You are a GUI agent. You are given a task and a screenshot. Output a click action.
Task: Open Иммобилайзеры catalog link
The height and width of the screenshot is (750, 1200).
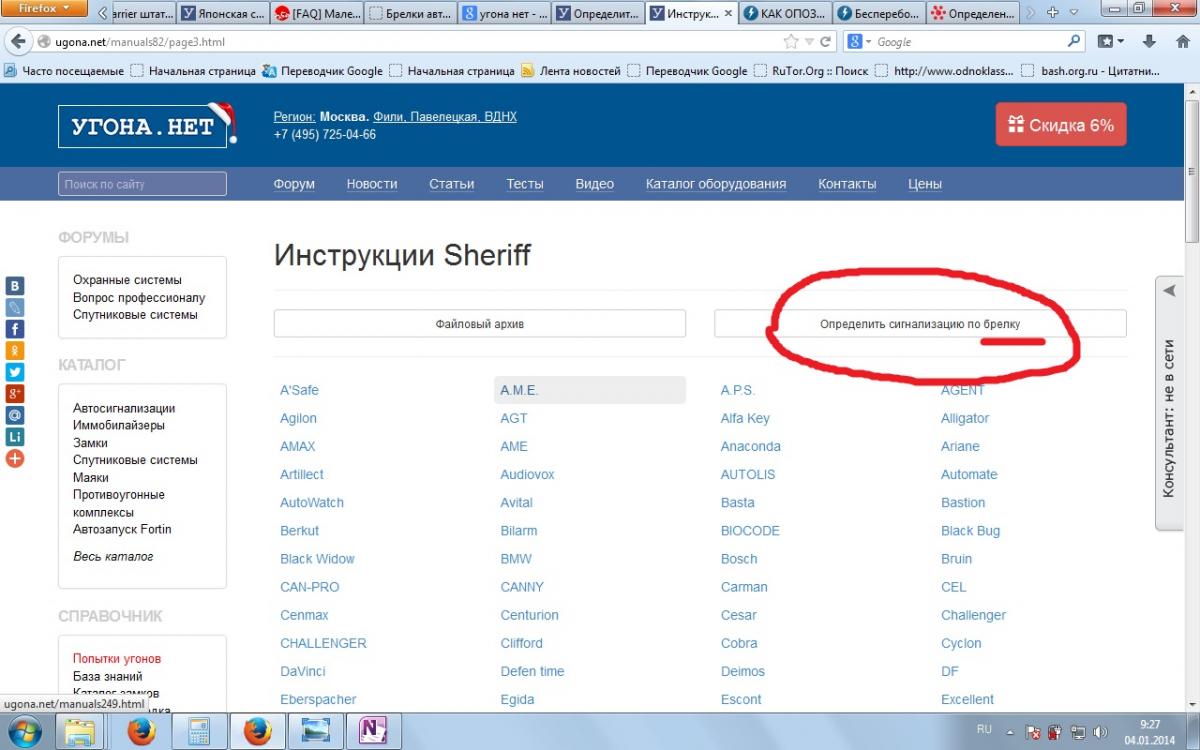(119, 425)
